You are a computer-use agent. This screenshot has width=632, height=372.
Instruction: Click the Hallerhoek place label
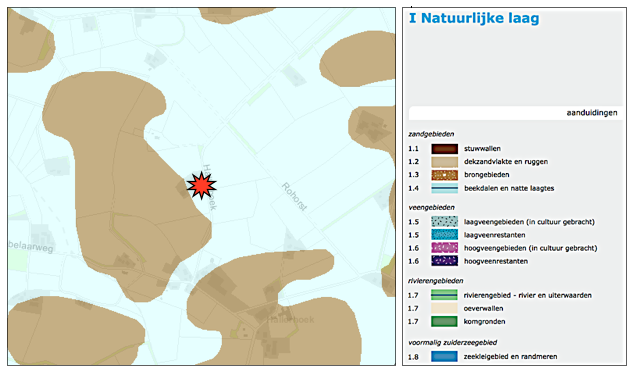point(290,320)
